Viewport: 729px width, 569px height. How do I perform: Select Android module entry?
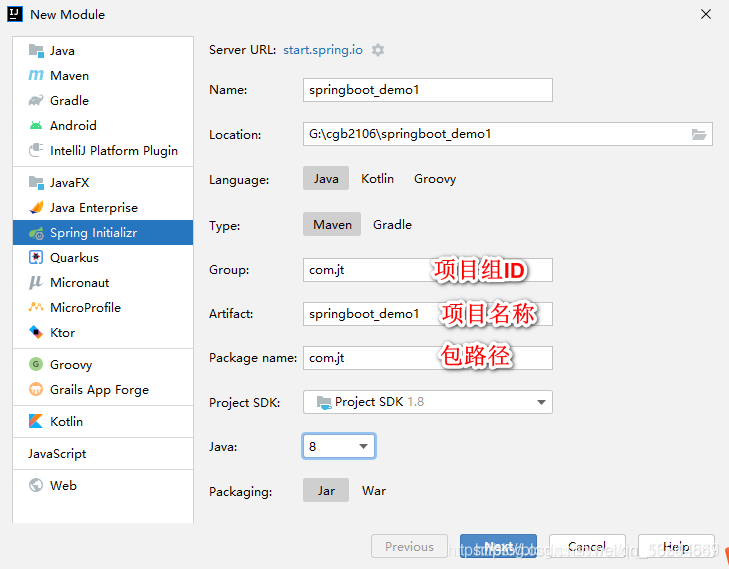[103, 126]
